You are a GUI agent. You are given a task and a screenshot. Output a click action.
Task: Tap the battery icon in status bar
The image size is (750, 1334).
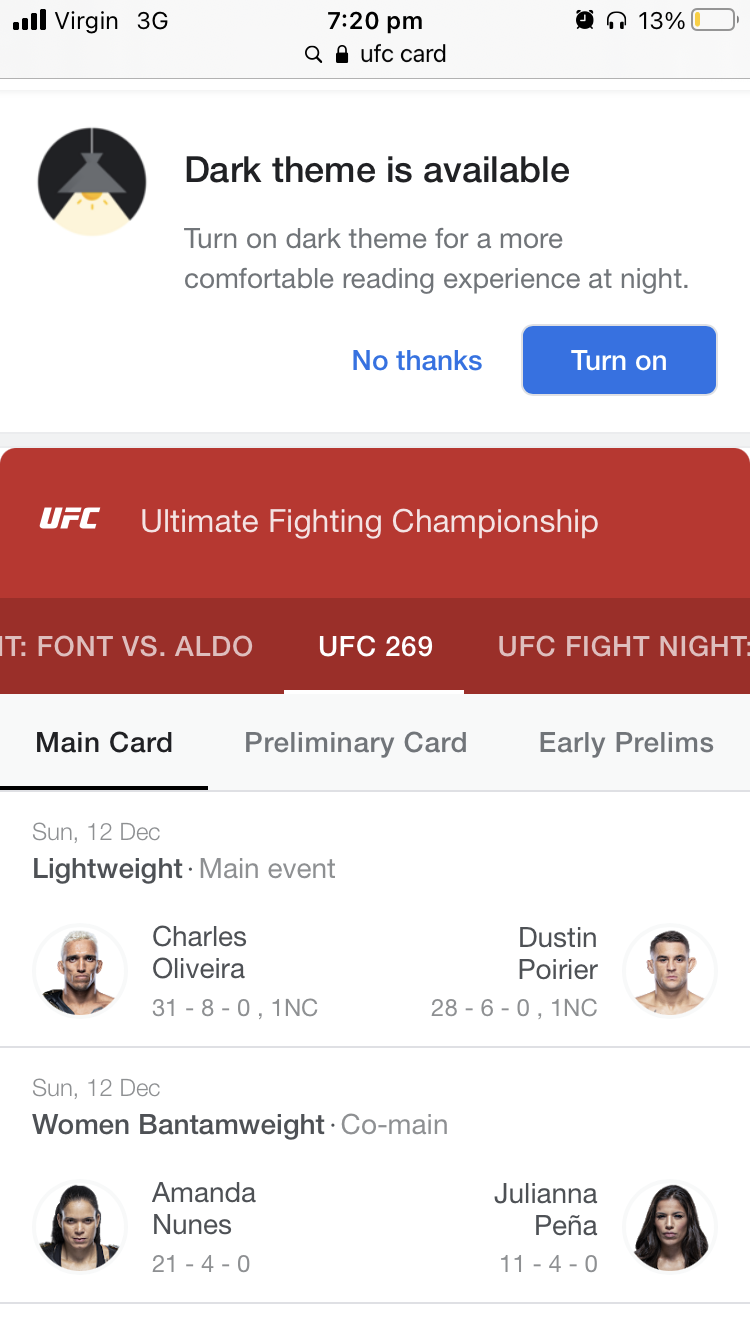tap(713, 20)
